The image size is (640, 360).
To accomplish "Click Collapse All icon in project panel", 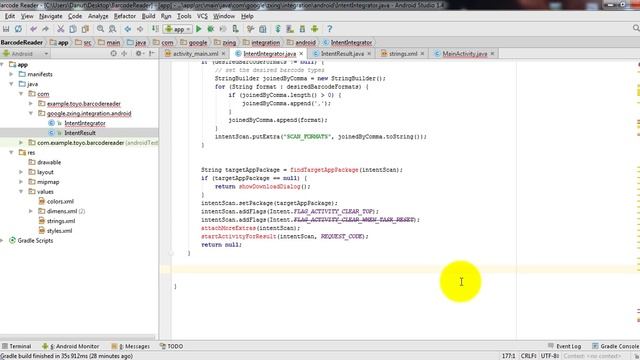I will click(x=124, y=53).
